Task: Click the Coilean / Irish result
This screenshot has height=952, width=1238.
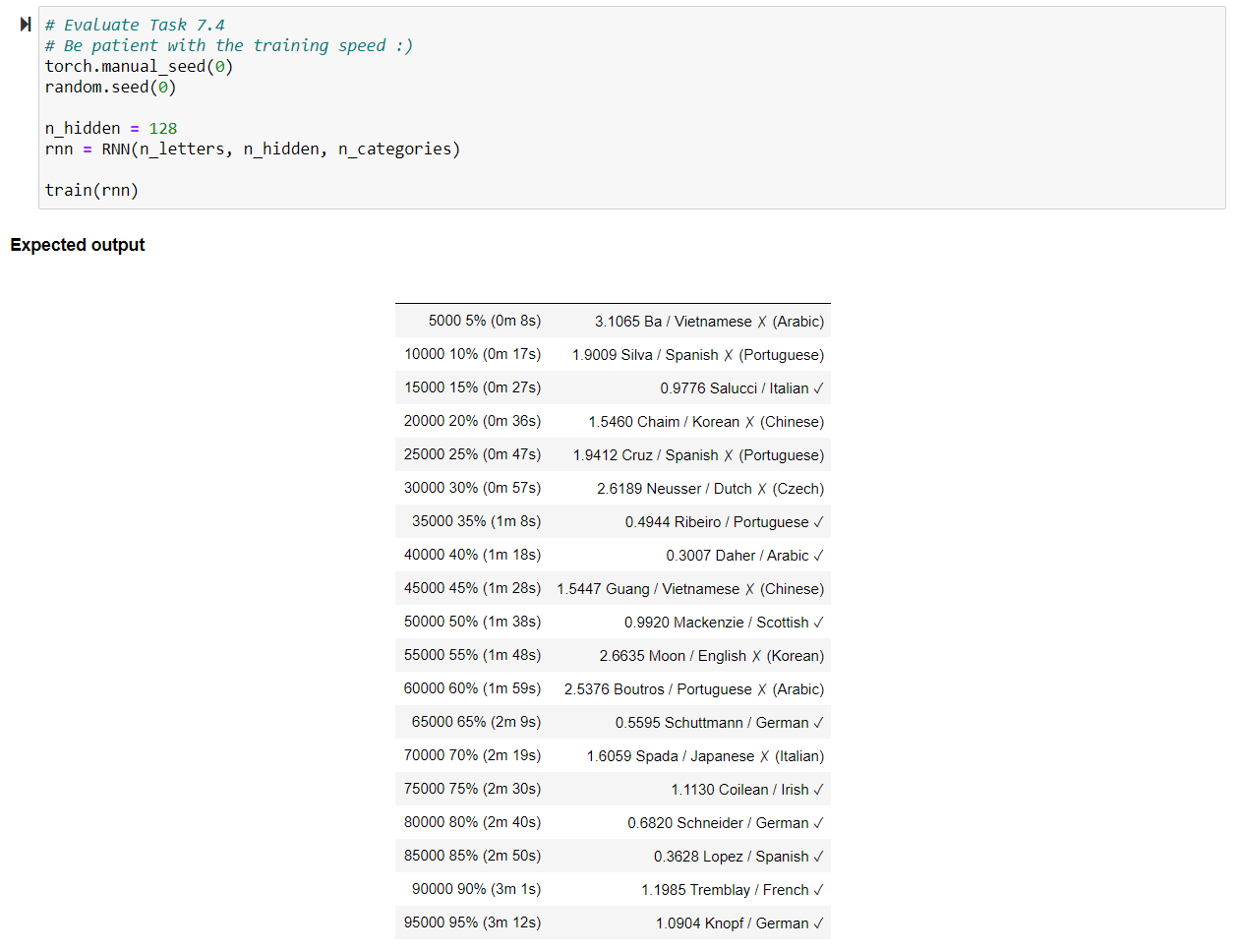Action: pyautogui.click(x=612, y=789)
